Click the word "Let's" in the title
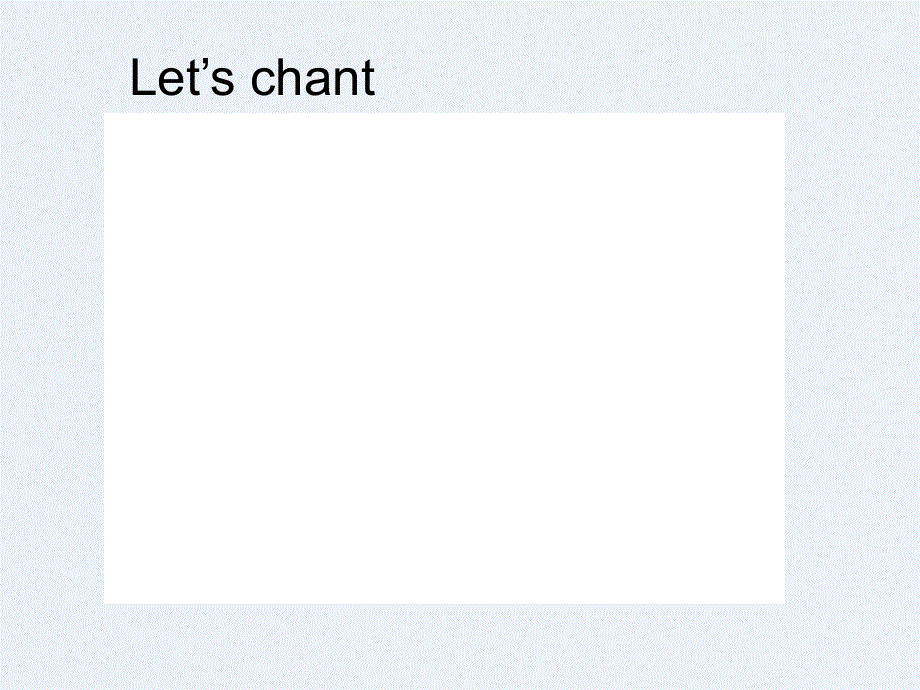 (x=176, y=79)
